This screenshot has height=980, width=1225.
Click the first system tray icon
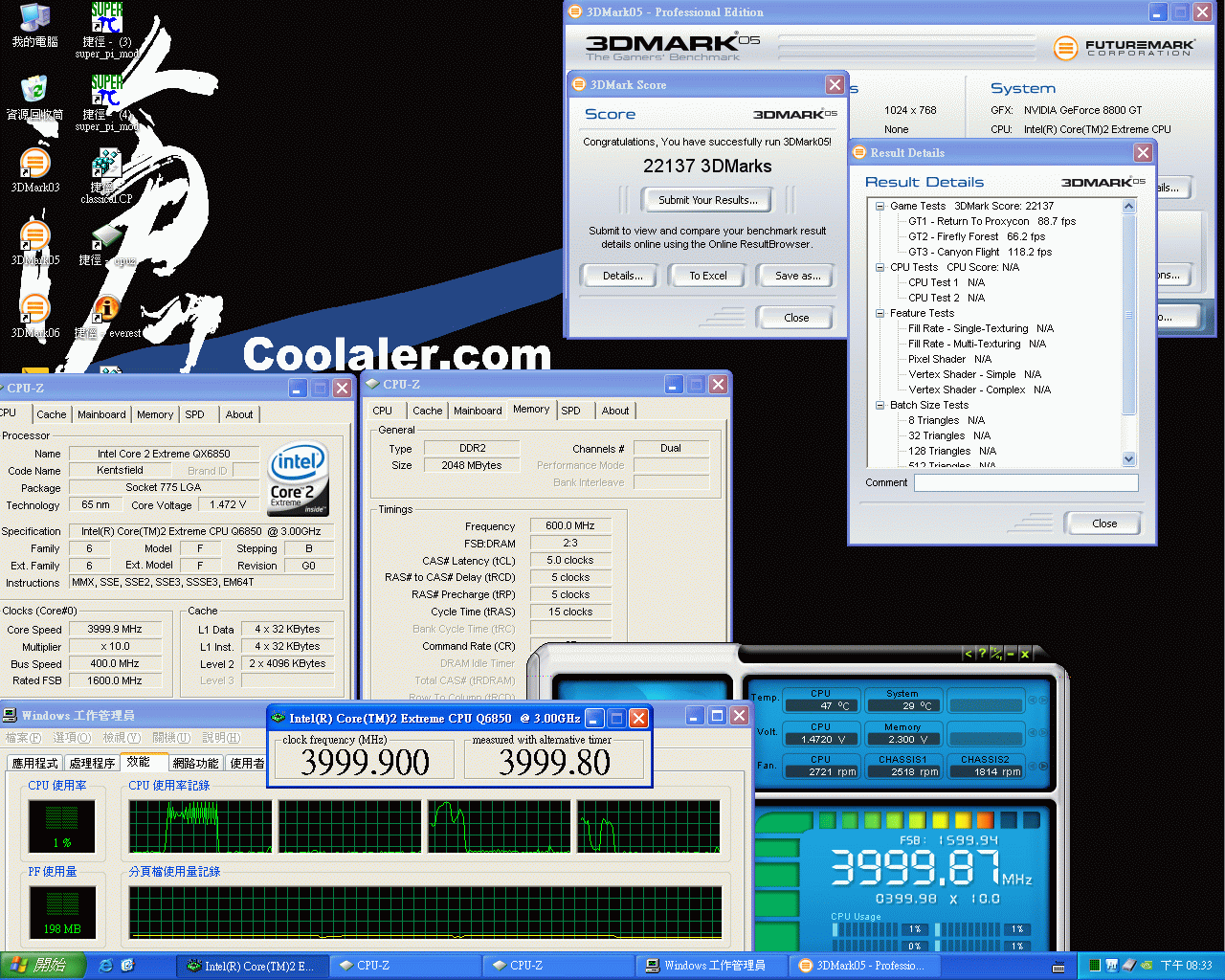(x=1094, y=966)
